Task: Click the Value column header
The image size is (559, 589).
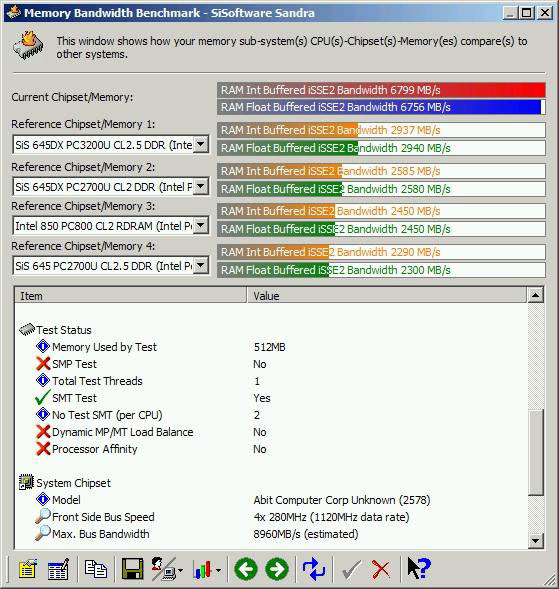Action: (x=387, y=296)
